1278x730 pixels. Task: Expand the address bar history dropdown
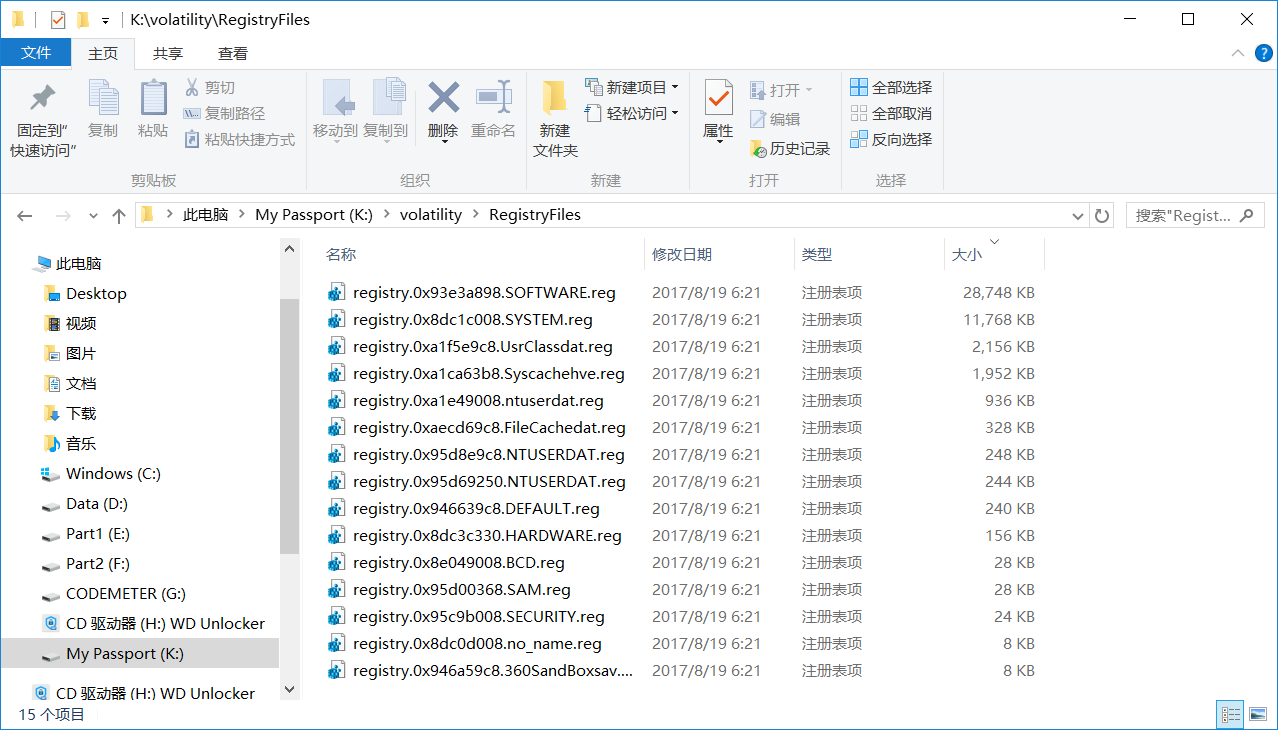point(1077,215)
